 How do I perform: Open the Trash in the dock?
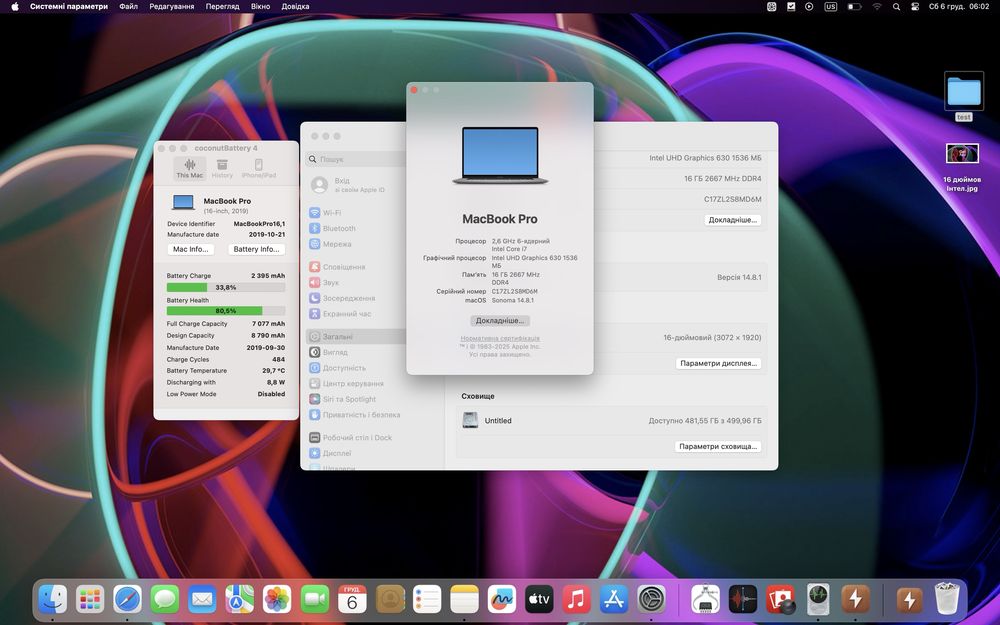click(947, 599)
